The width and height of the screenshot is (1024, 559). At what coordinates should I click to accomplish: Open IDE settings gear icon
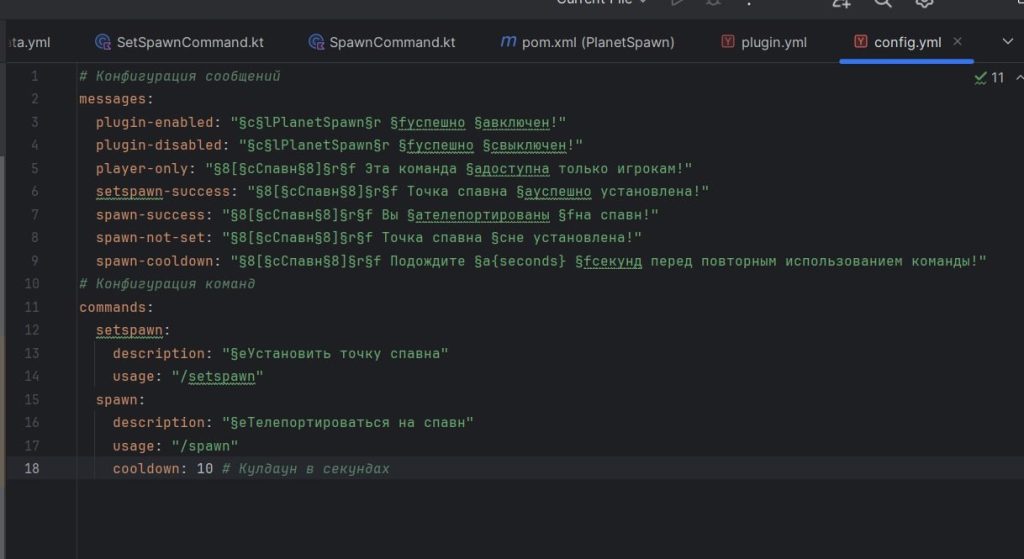925,3
